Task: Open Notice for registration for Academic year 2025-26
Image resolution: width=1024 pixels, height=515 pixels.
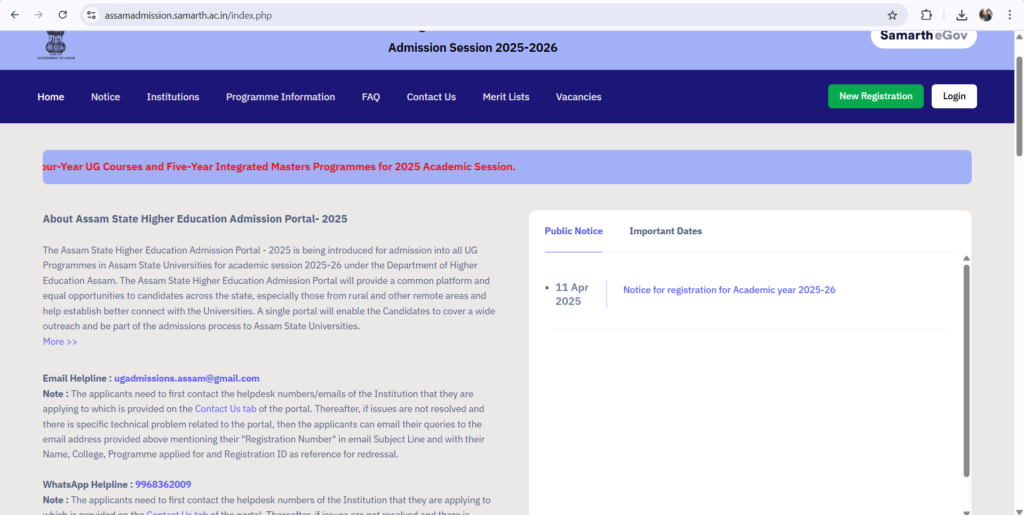Action: [x=729, y=290]
